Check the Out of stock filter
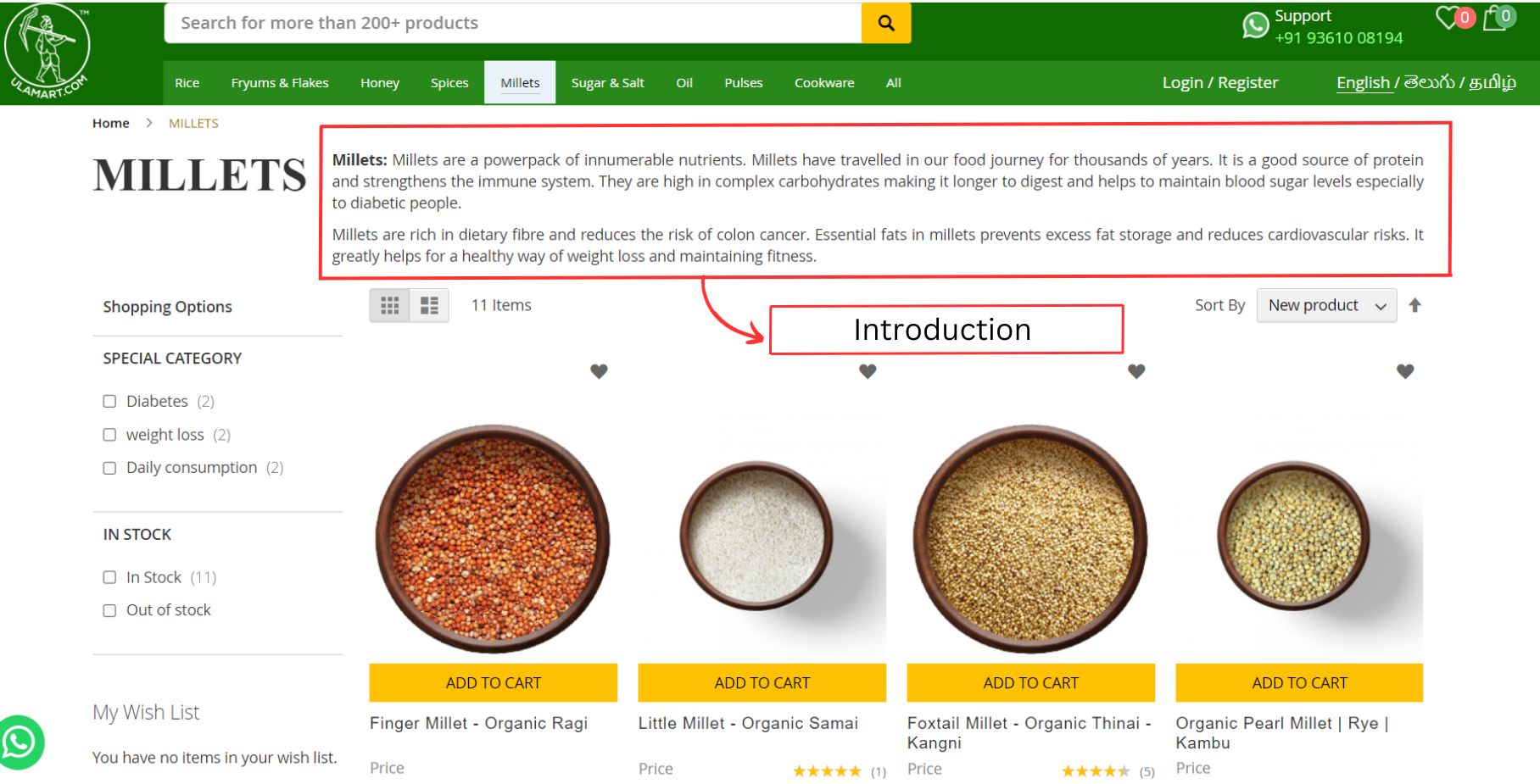Viewport: 1540px width, 784px height. [109, 609]
